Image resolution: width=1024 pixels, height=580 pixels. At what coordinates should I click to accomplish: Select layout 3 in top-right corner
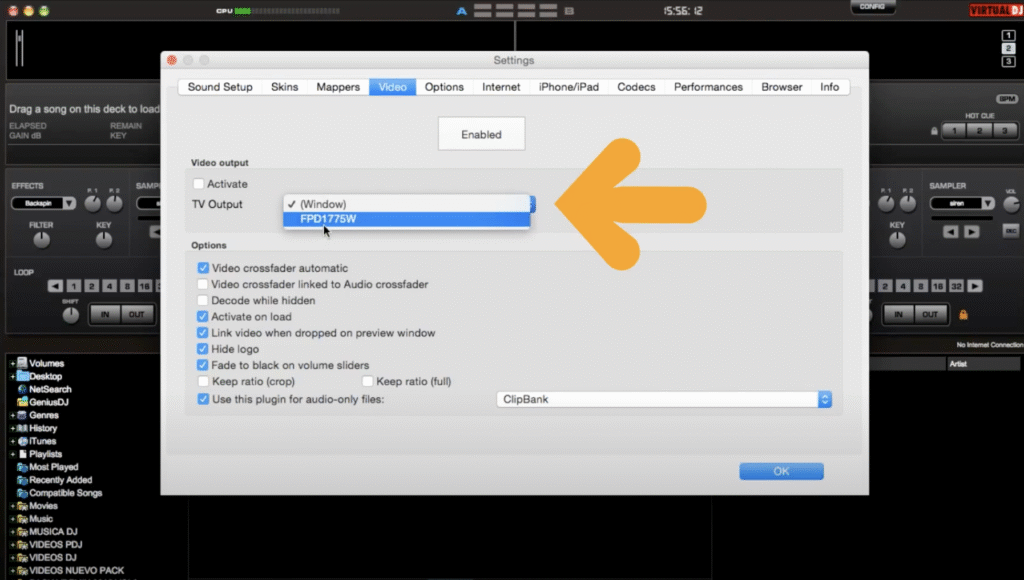1008,61
